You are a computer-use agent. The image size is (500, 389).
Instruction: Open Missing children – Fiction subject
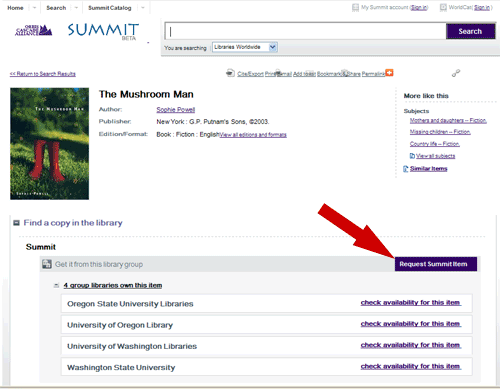point(440,132)
